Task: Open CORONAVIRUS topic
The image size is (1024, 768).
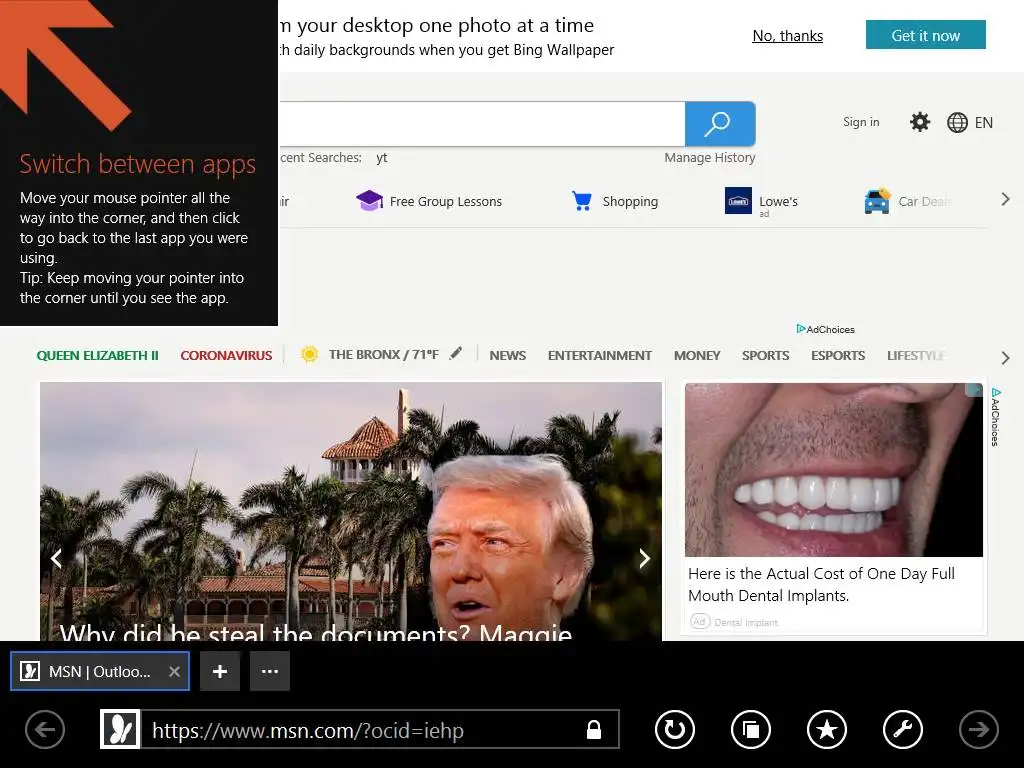Action: point(226,356)
